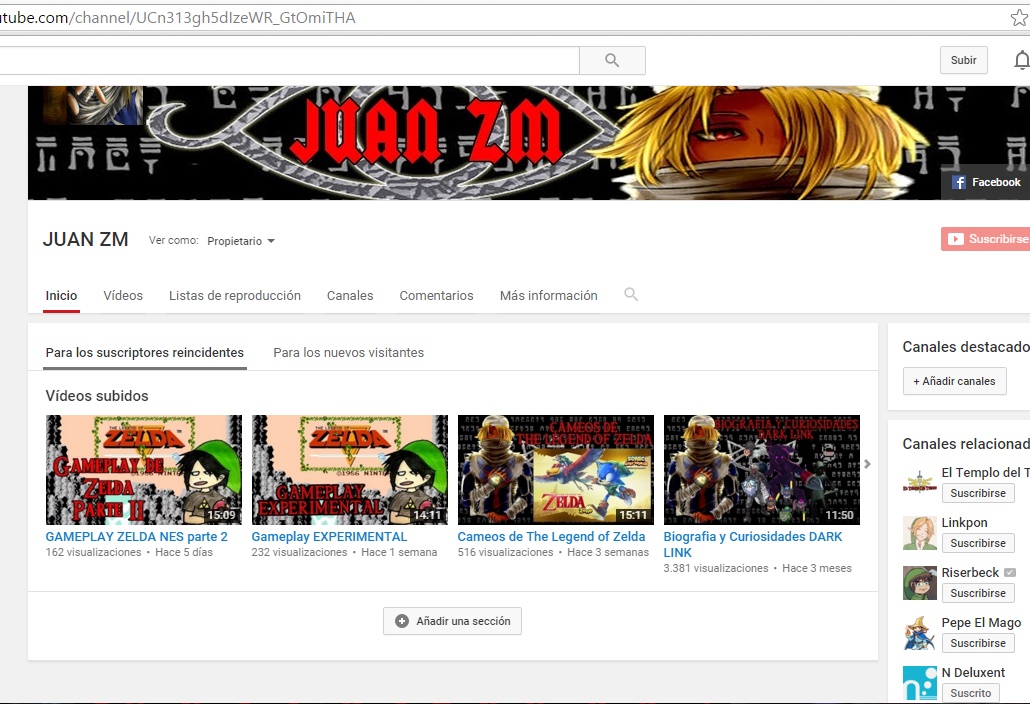Go to the Comentarios tab
This screenshot has height=704, width=1030.
click(436, 296)
